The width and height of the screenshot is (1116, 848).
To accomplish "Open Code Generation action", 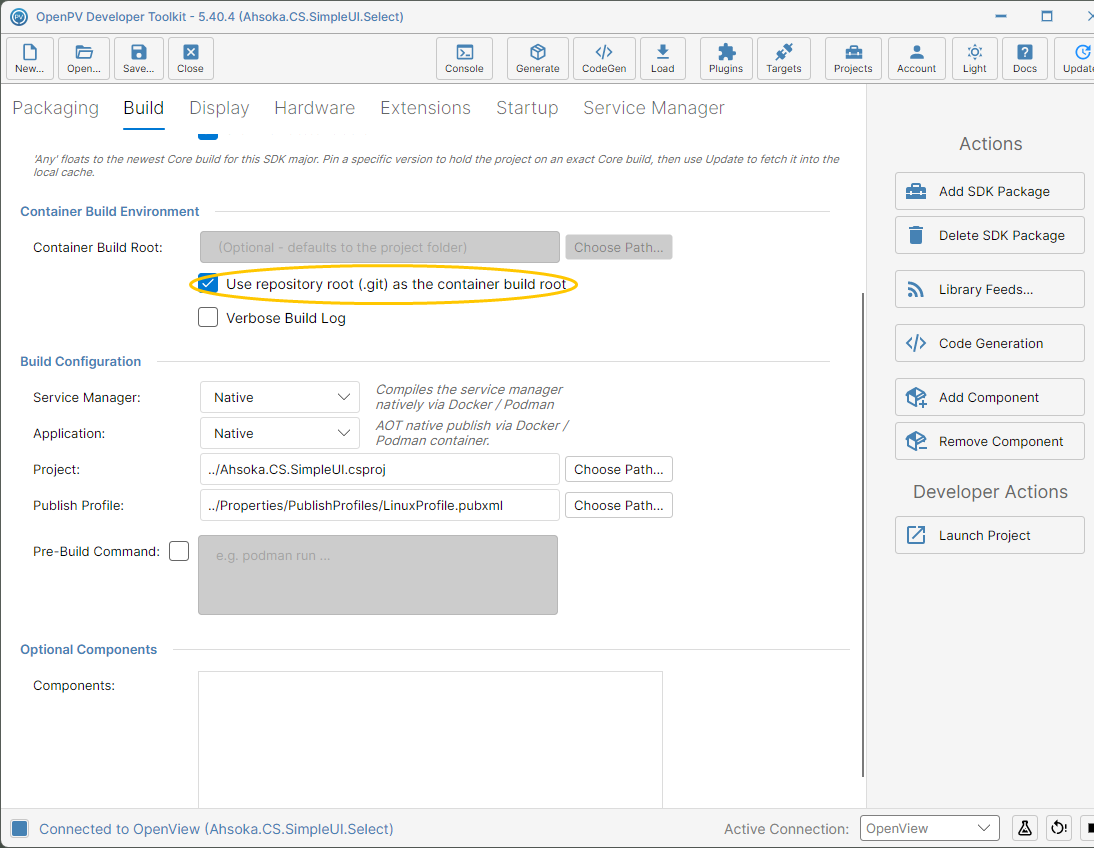I will (989, 343).
